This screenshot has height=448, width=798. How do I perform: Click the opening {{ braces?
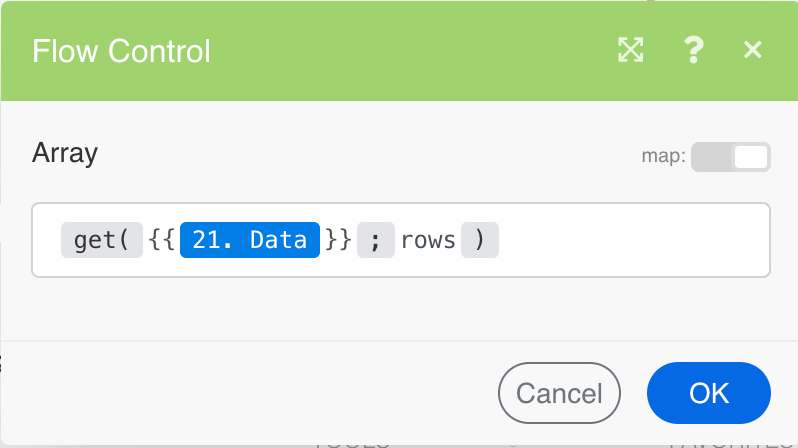click(163, 241)
